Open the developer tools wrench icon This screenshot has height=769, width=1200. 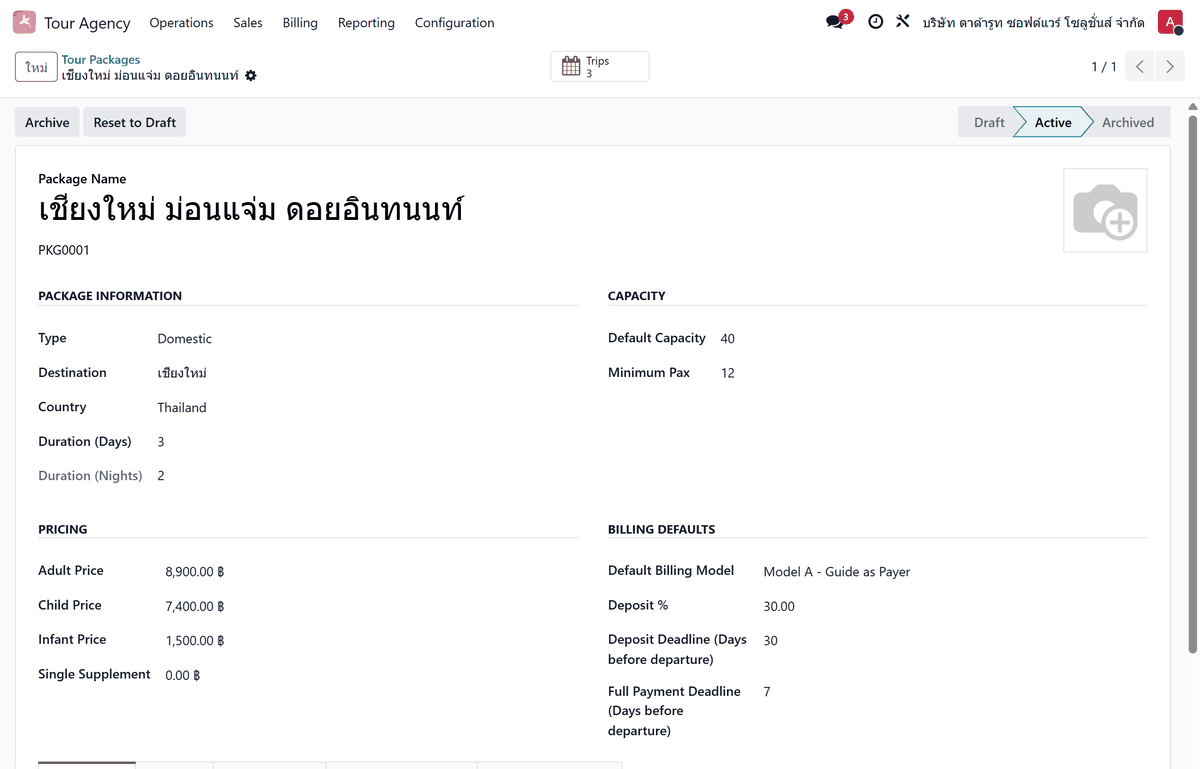point(903,21)
